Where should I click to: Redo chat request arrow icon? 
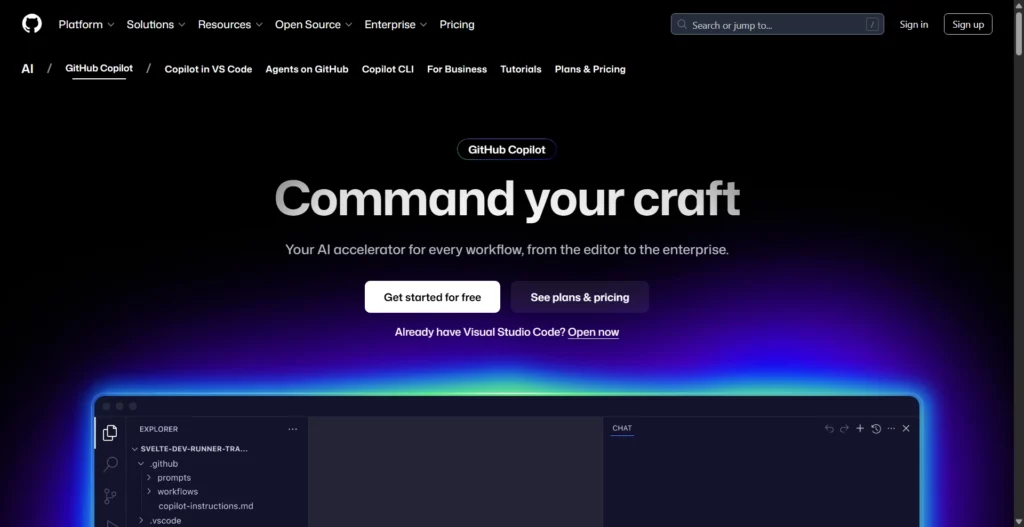tap(844, 428)
